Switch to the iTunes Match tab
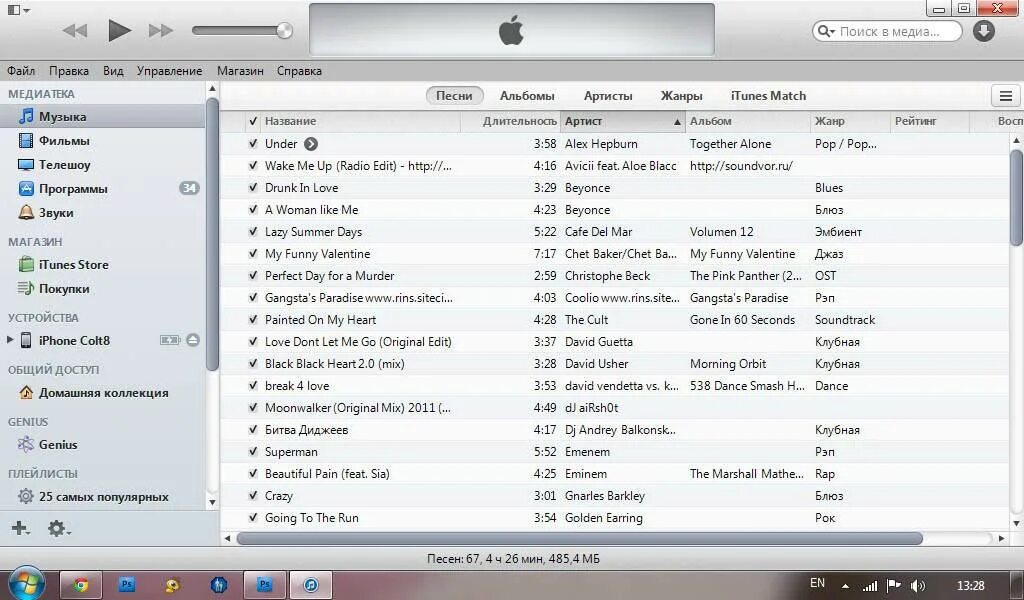Image resolution: width=1024 pixels, height=600 pixels. point(768,95)
